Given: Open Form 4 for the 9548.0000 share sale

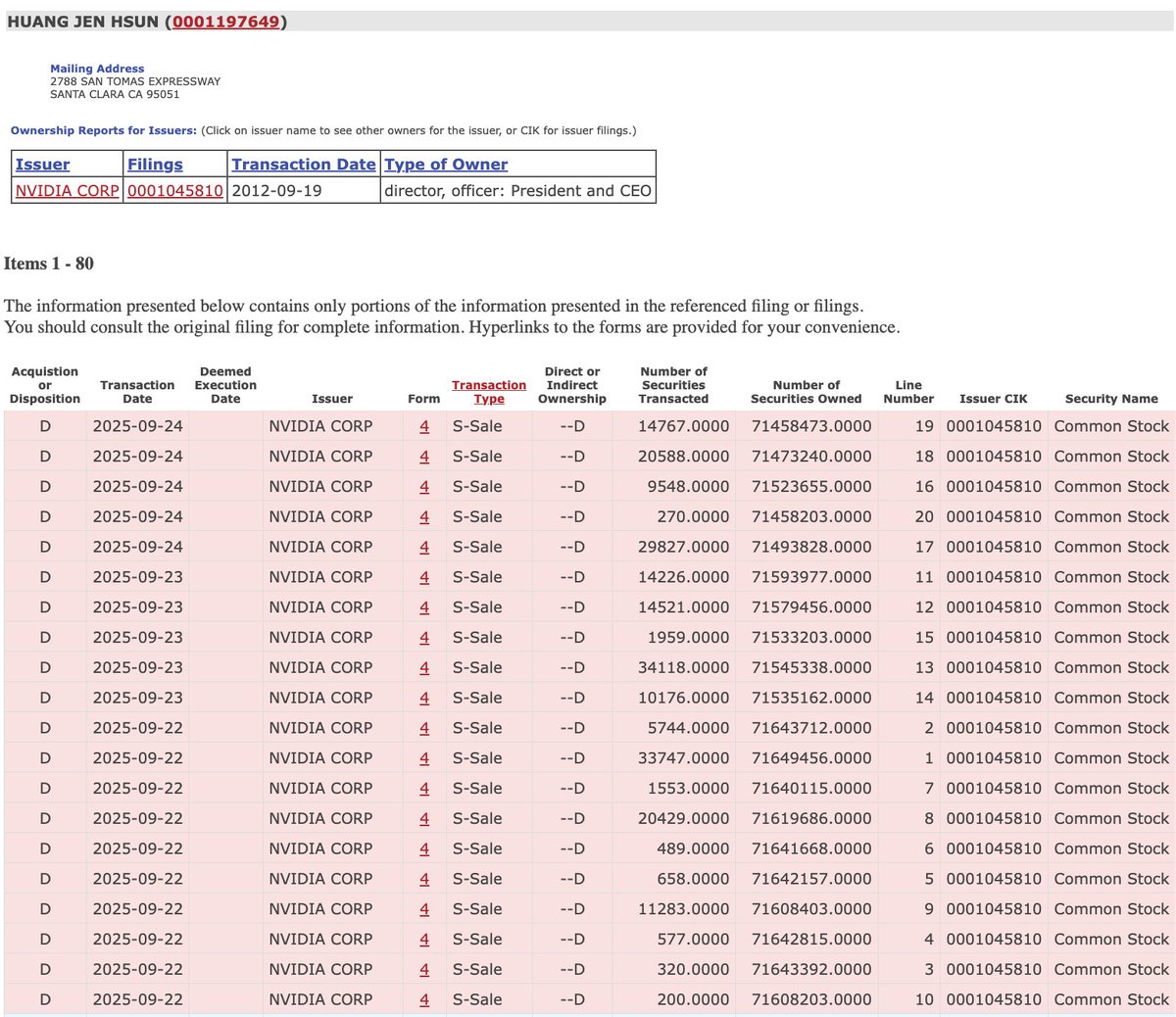Looking at the screenshot, I should point(424,487).
